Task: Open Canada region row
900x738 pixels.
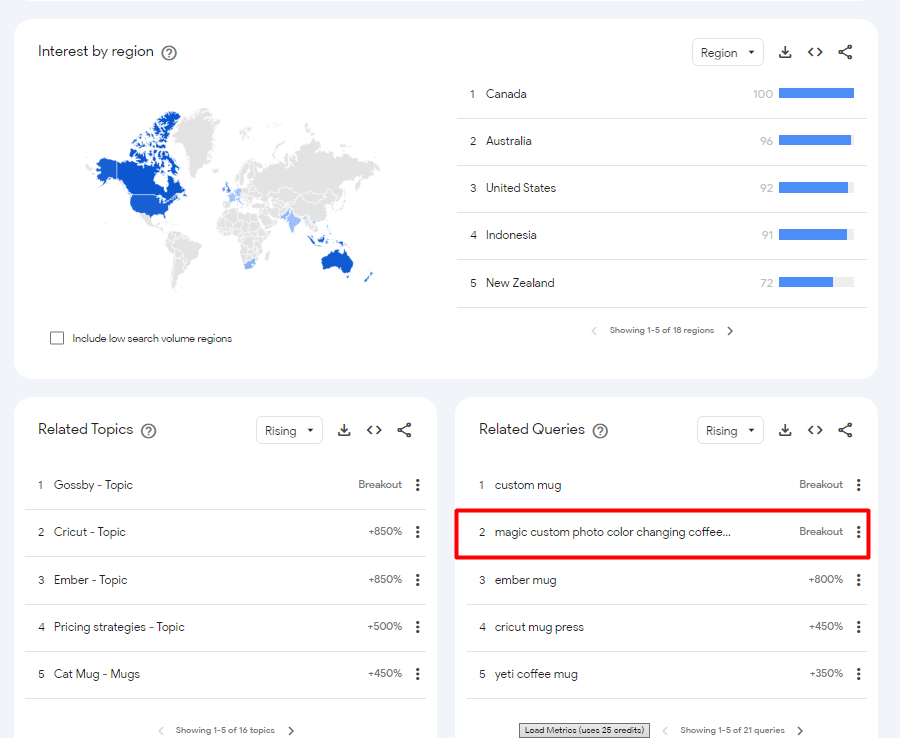Action: (x=662, y=94)
